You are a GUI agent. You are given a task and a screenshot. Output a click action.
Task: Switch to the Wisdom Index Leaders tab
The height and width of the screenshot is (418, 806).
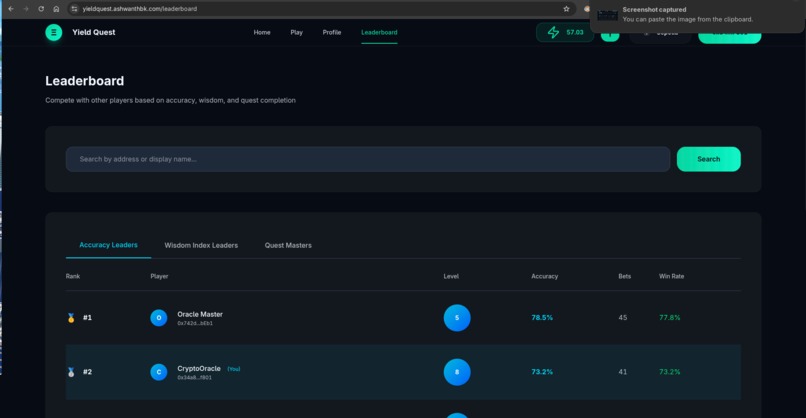coord(201,245)
